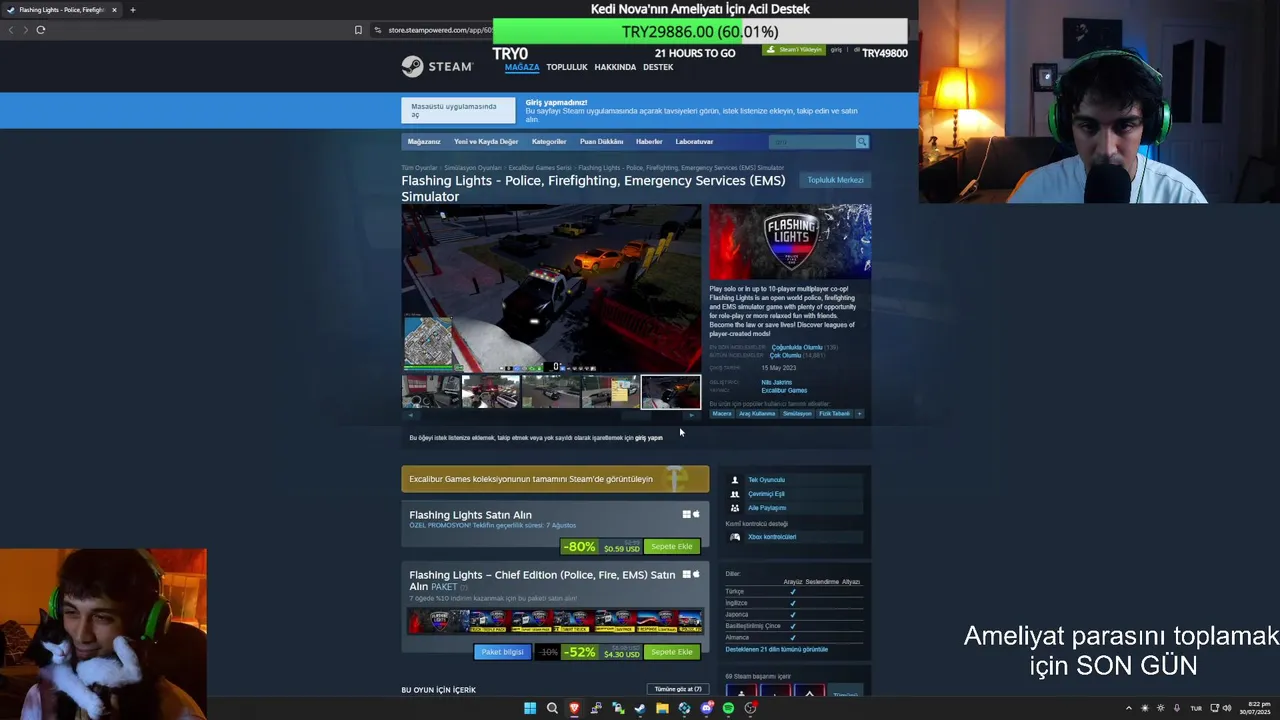The height and width of the screenshot is (720, 1280).
Task: Click Simülasyon tag
Action: pos(797,414)
